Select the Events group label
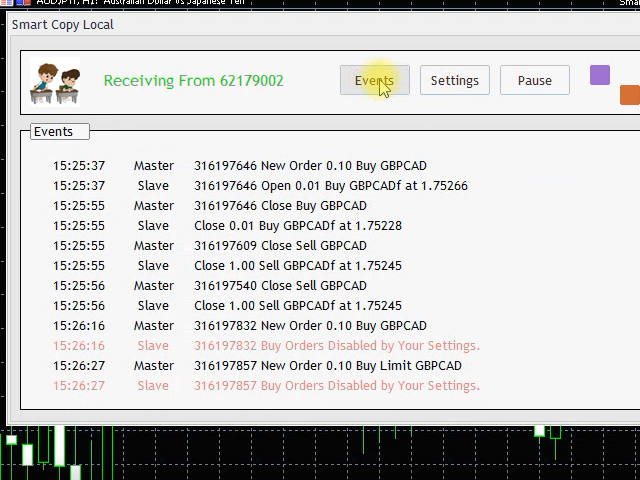This screenshot has width=640, height=480. click(x=53, y=131)
